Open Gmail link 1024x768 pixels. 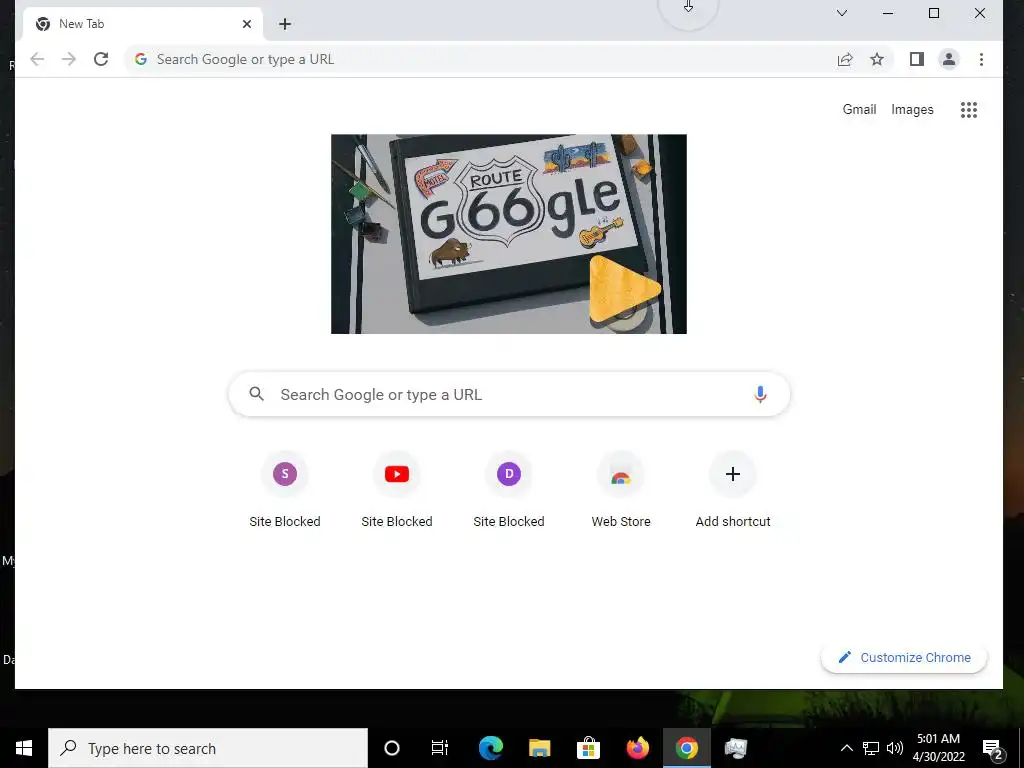[859, 110]
